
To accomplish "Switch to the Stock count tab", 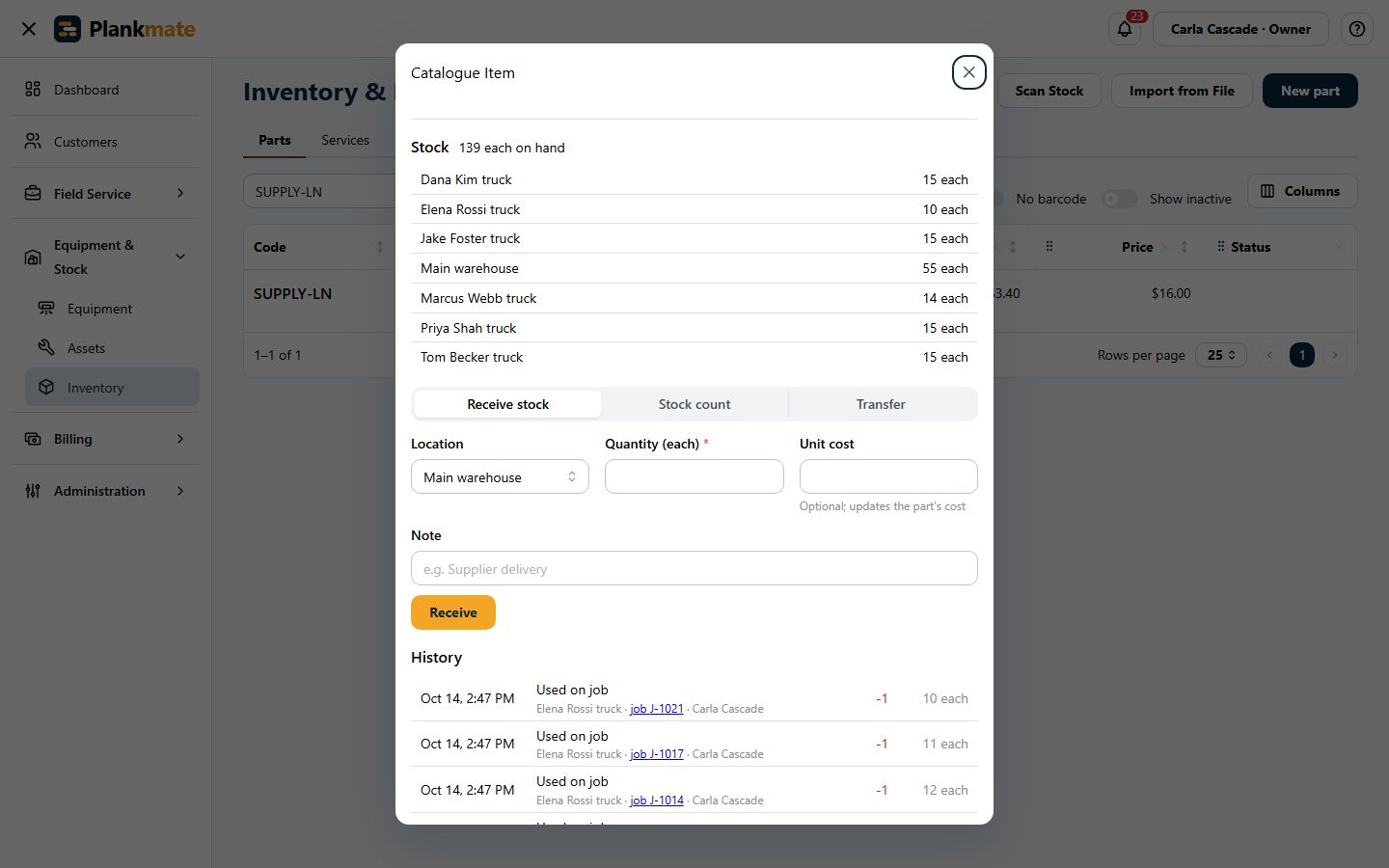I will [694, 404].
